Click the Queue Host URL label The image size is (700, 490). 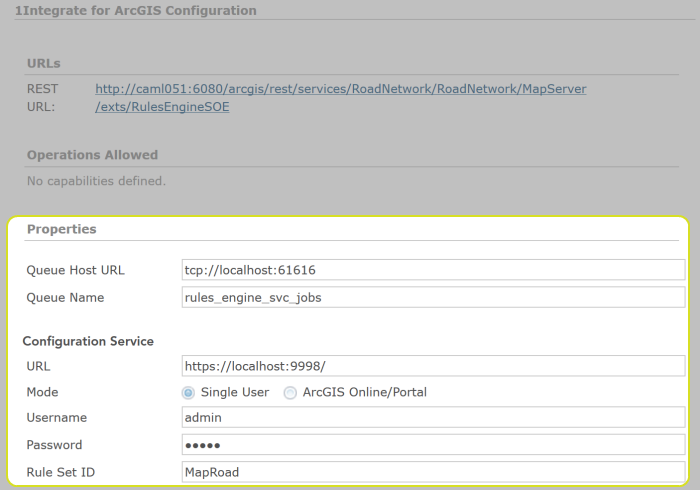tap(76, 270)
